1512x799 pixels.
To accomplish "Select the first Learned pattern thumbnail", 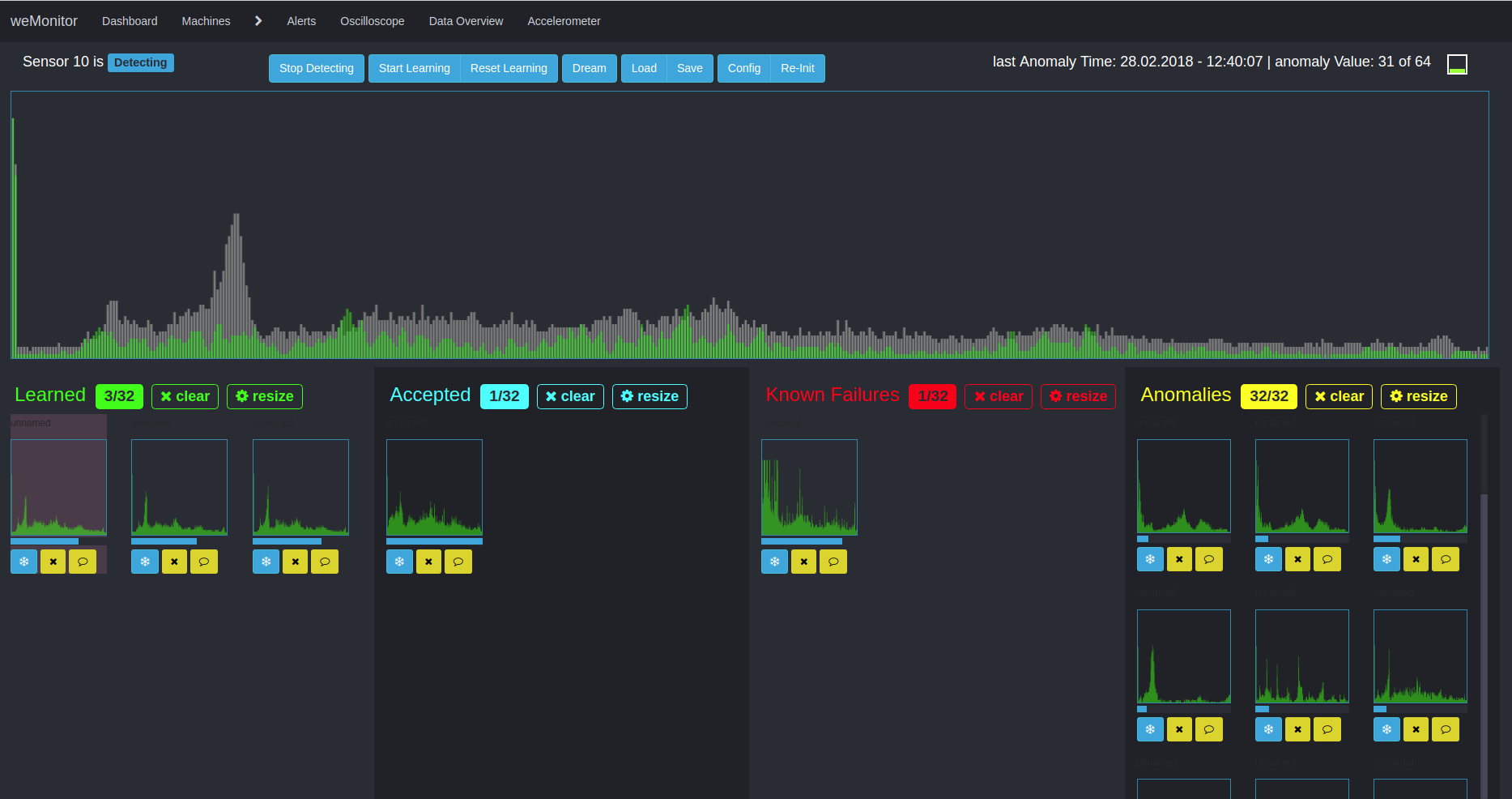I will tap(58, 487).
